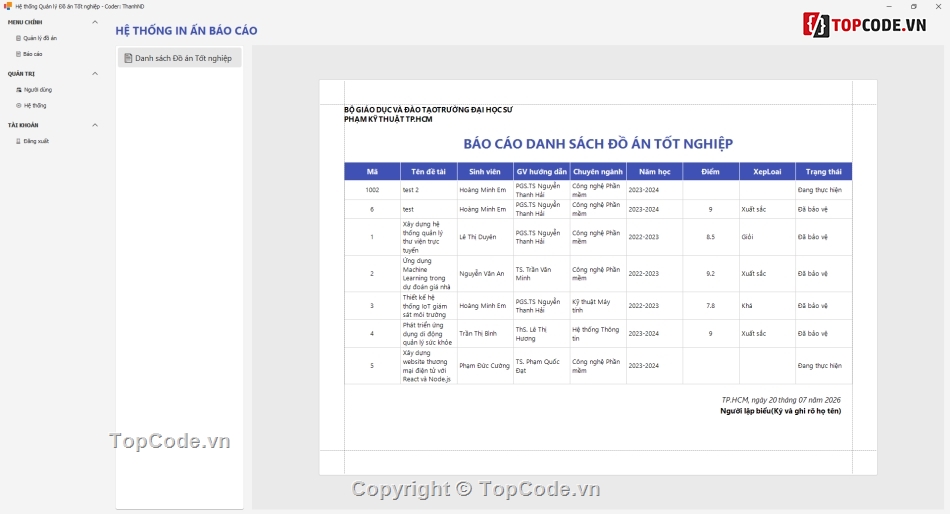The width and height of the screenshot is (950, 514).
Task: Click the app icon in the title bar
Action: (x=8, y=6)
